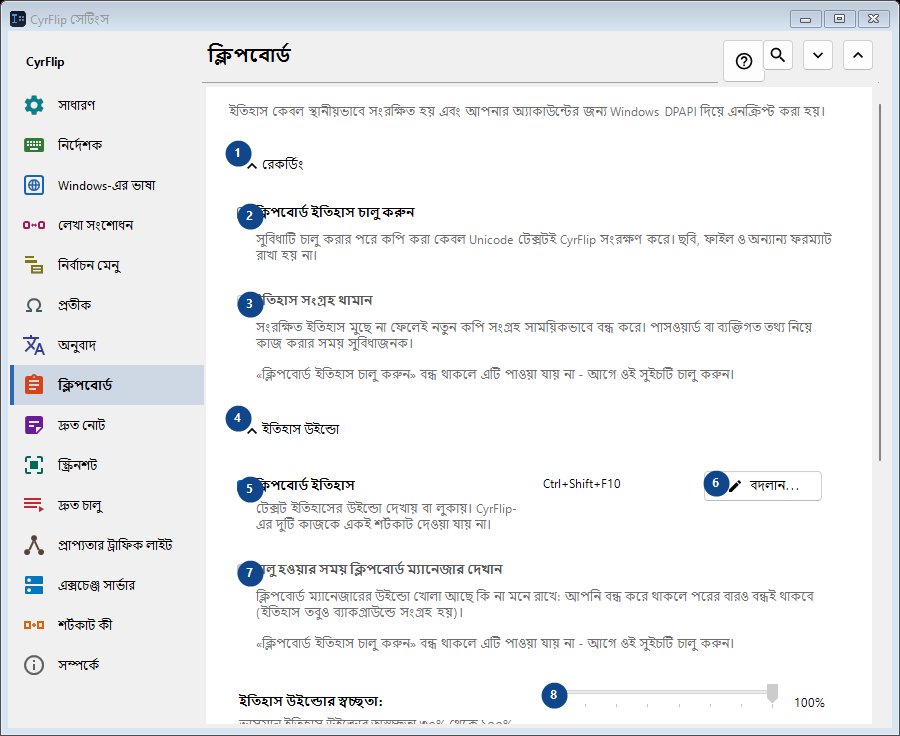Open the স্ক্রিনশট settings page
Viewport: 900px width, 736px height.
(x=107, y=465)
